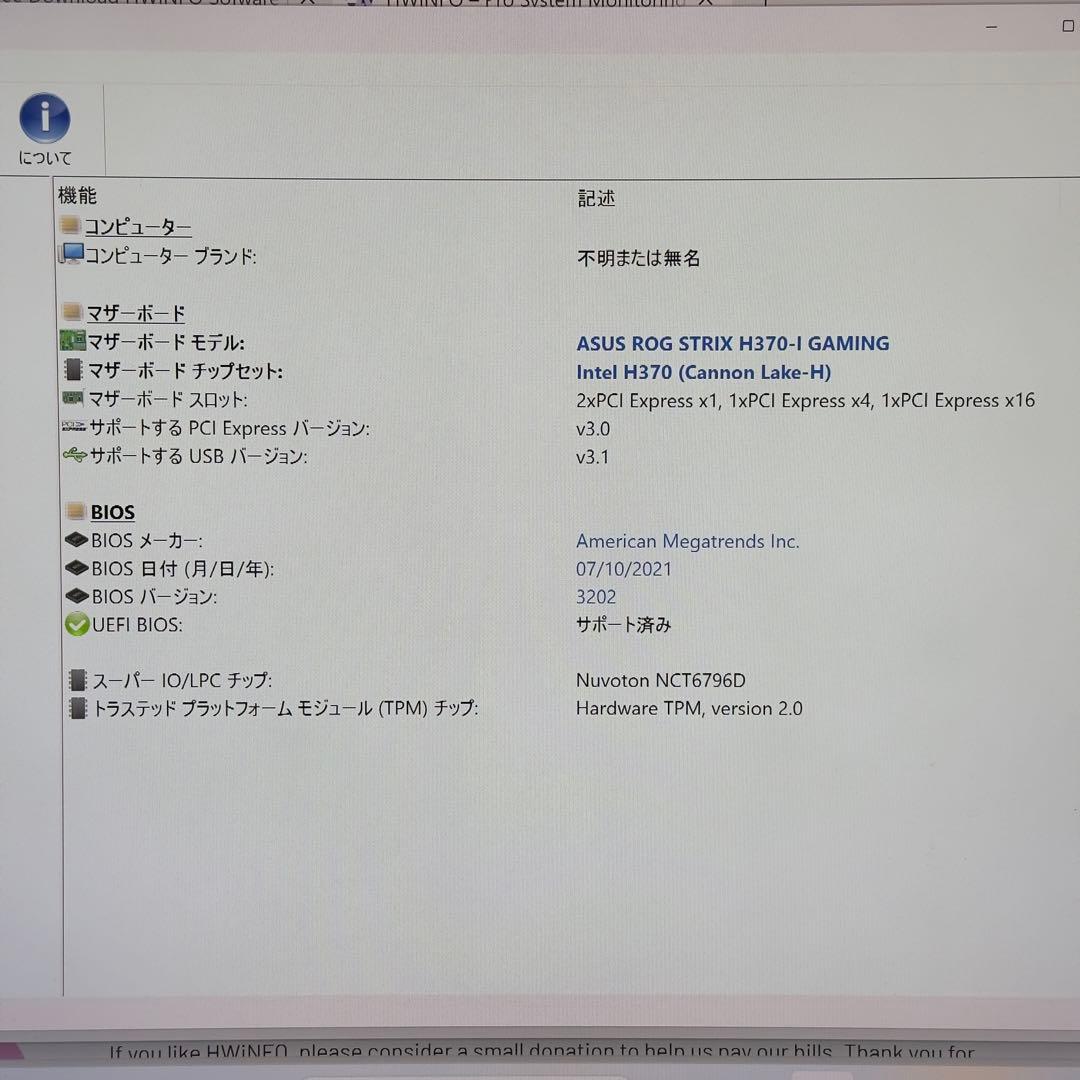Click the 機能 column header
1080x1080 pixels.
77,196
